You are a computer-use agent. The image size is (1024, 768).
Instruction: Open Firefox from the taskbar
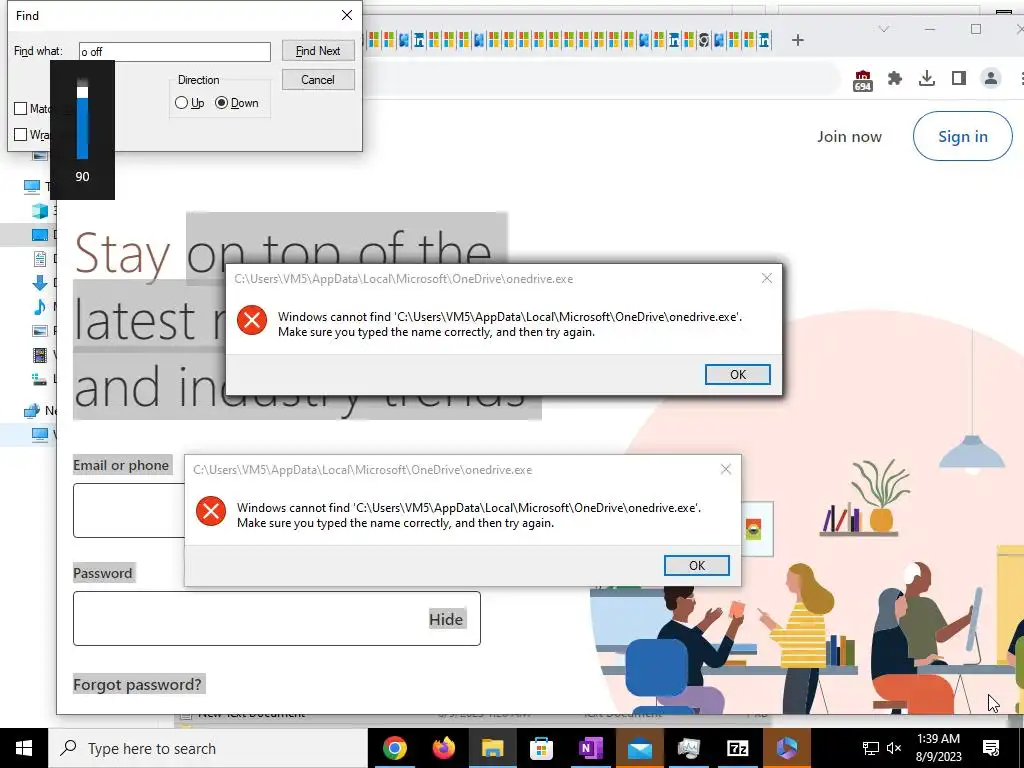coord(443,748)
